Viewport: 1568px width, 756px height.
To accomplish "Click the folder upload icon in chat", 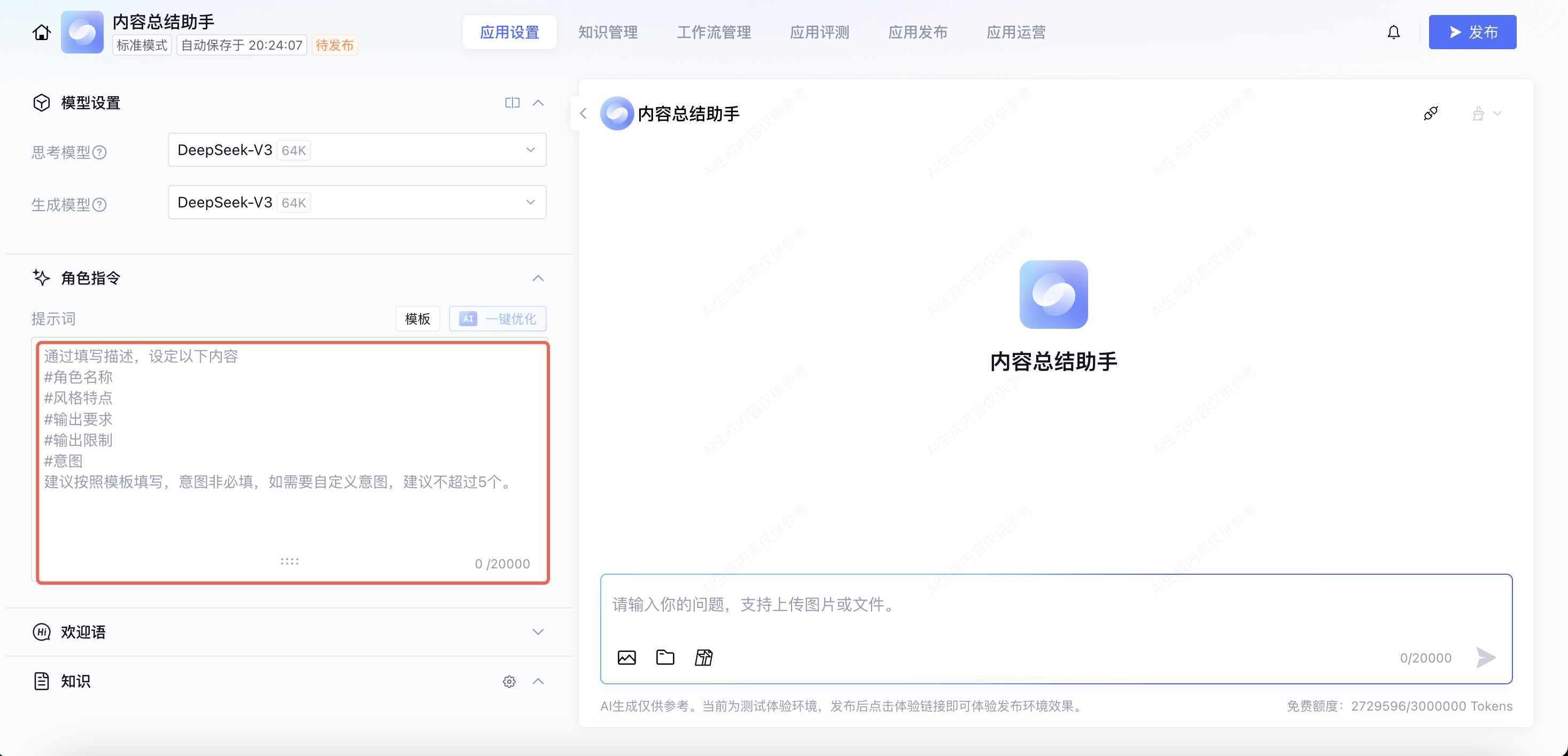I will [x=665, y=657].
